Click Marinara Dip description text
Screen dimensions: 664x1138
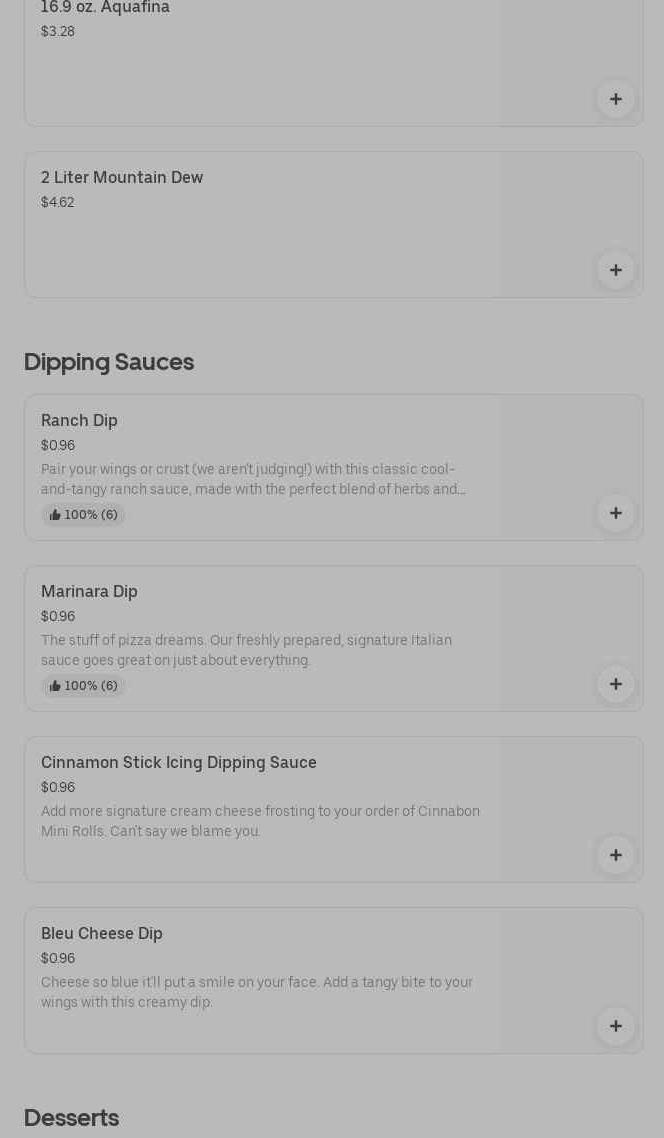point(246,650)
